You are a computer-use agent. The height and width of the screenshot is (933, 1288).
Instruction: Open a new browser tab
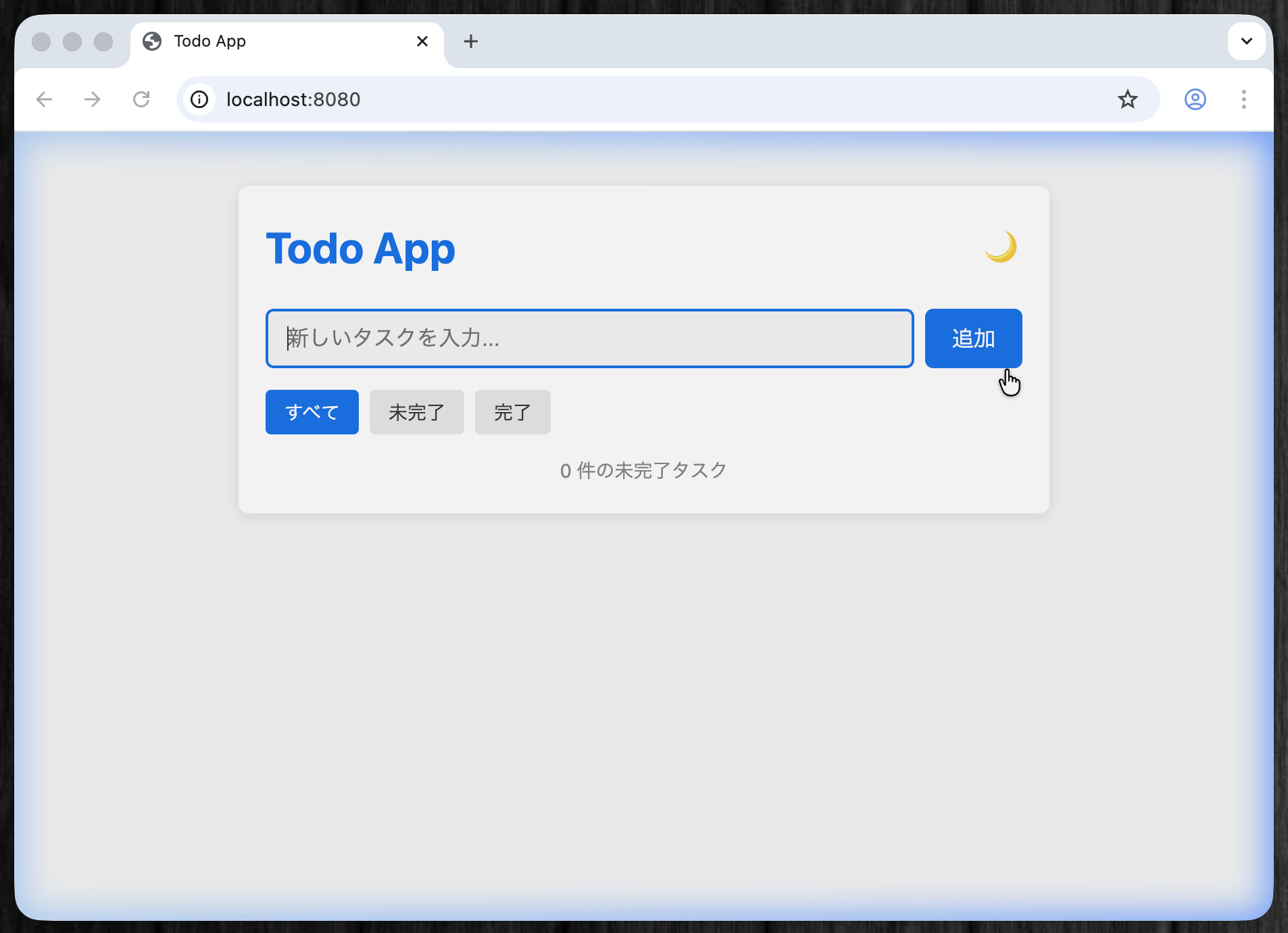click(x=471, y=41)
